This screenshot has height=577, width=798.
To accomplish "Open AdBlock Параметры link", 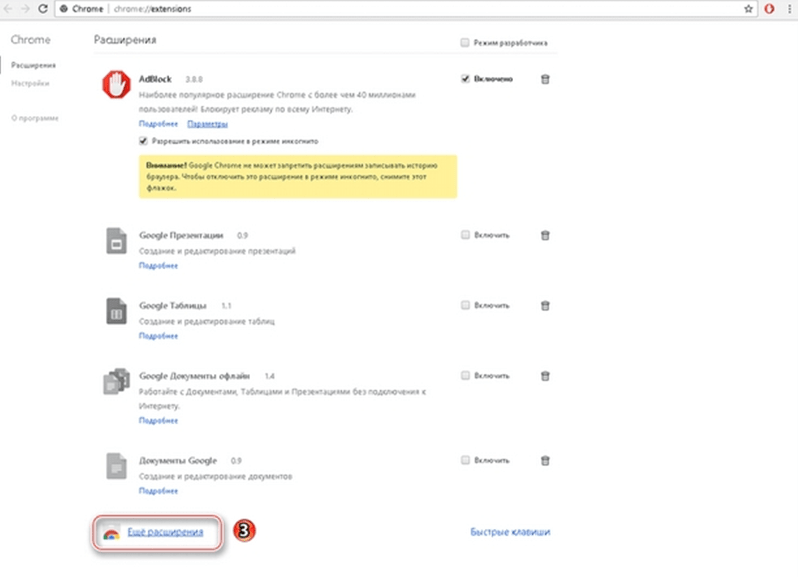I will (x=207, y=124).
